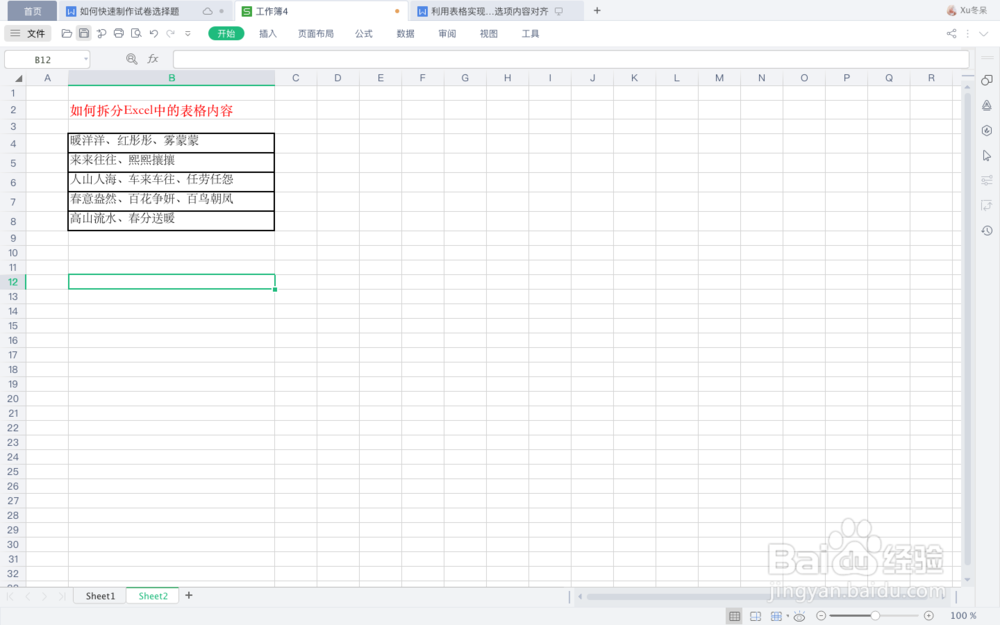The width and height of the screenshot is (1000, 625).
Task: Click the selection pointer icon in right sidebar
Action: 987,156
